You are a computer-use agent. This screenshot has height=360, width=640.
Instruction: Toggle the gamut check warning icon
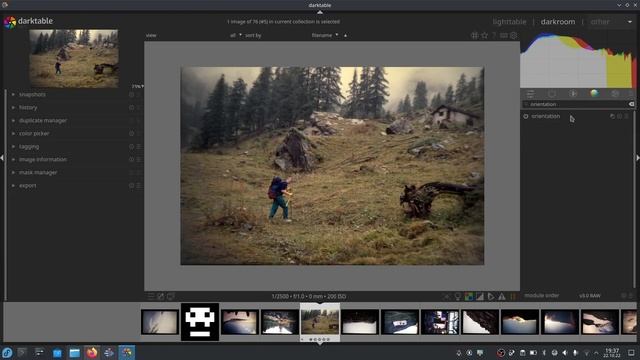coord(502,297)
